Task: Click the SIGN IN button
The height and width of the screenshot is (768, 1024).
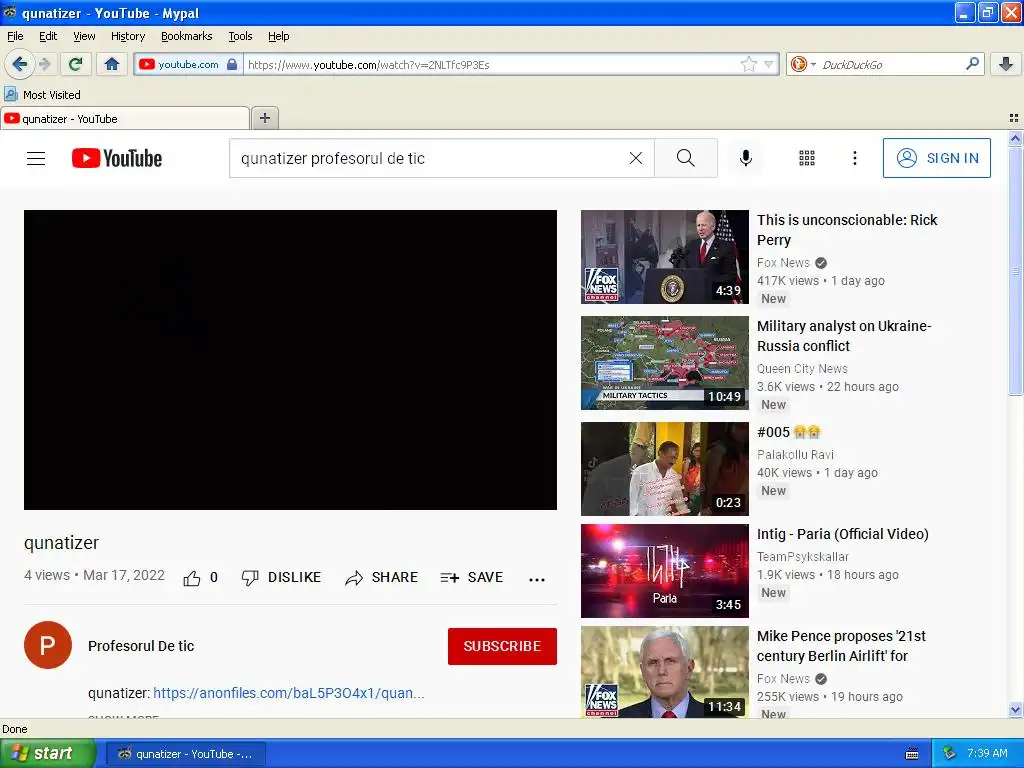Action: [x=936, y=158]
